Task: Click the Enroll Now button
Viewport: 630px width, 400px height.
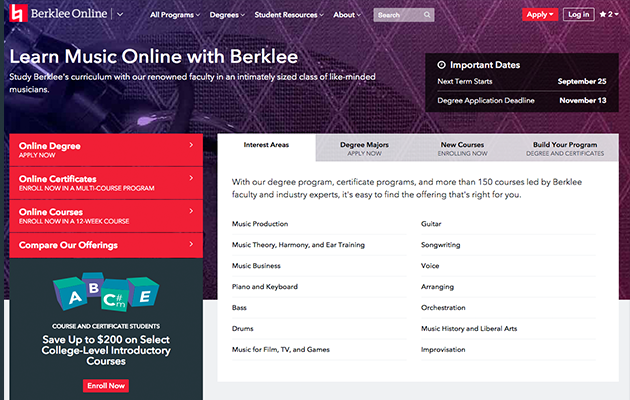Action: click(106, 385)
